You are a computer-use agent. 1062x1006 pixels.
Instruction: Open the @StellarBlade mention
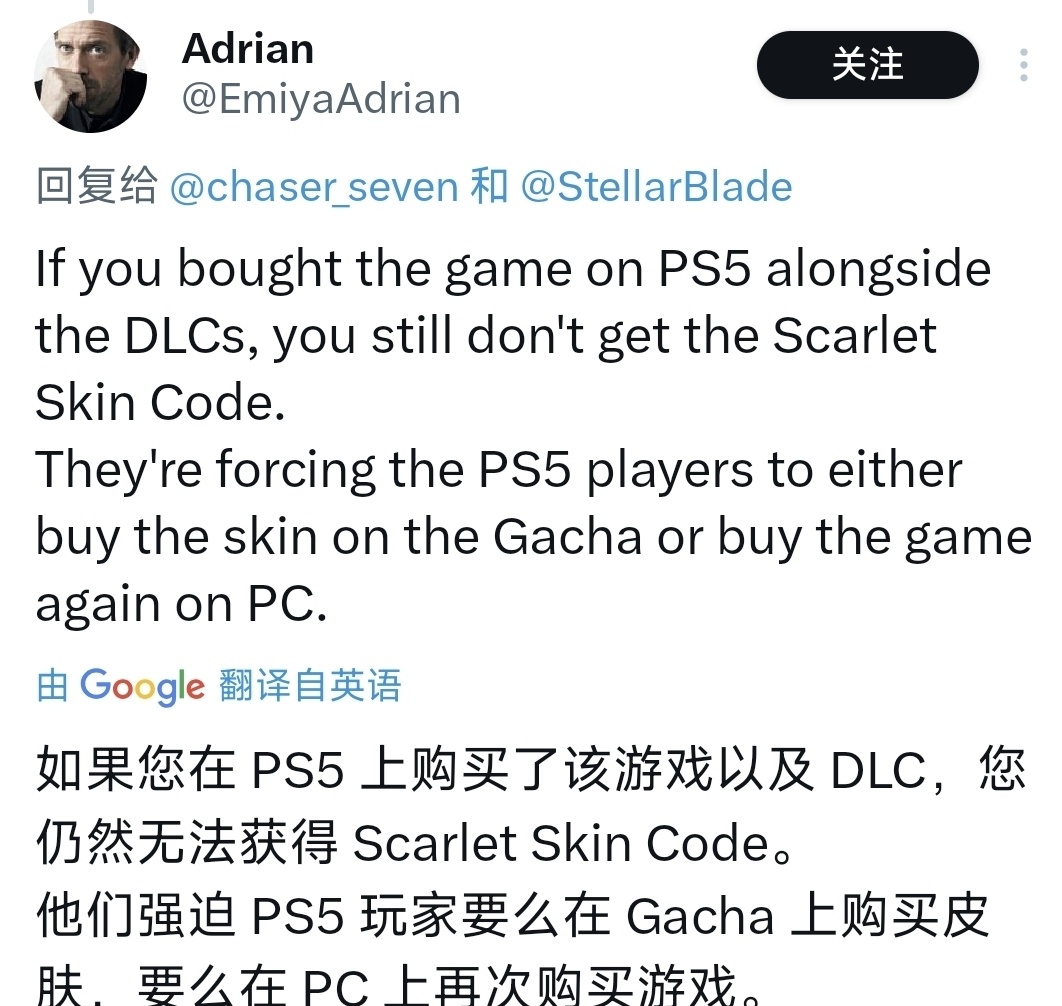(x=656, y=187)
